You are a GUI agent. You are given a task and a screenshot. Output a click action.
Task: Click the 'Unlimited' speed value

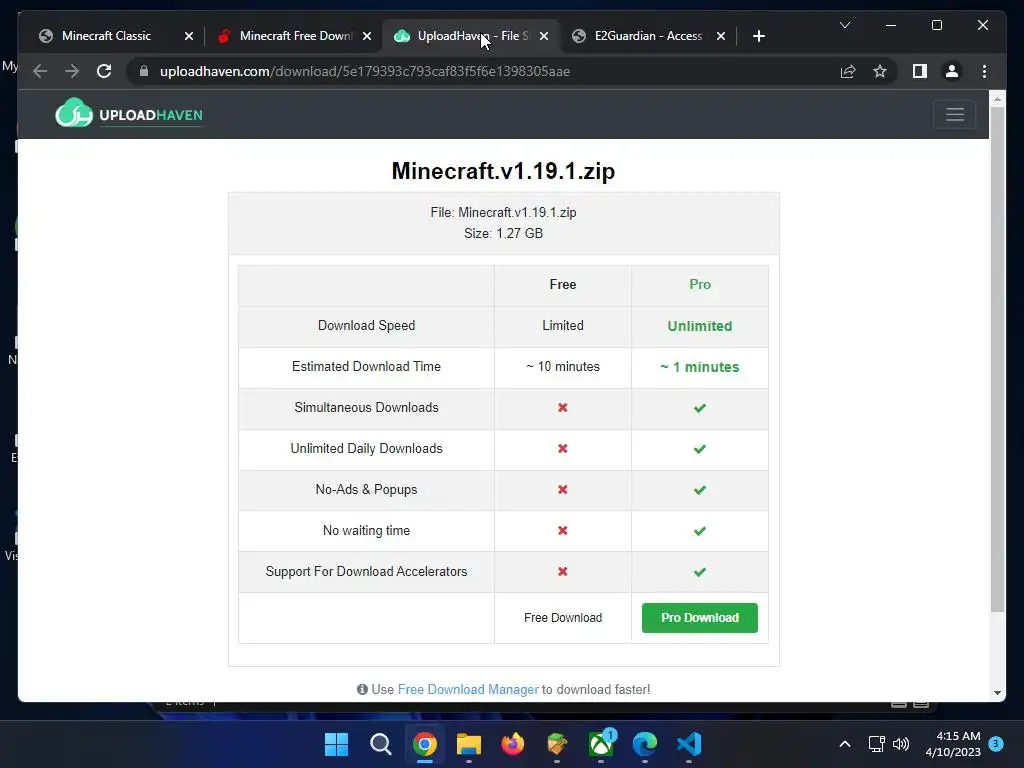tap(699, 326)
